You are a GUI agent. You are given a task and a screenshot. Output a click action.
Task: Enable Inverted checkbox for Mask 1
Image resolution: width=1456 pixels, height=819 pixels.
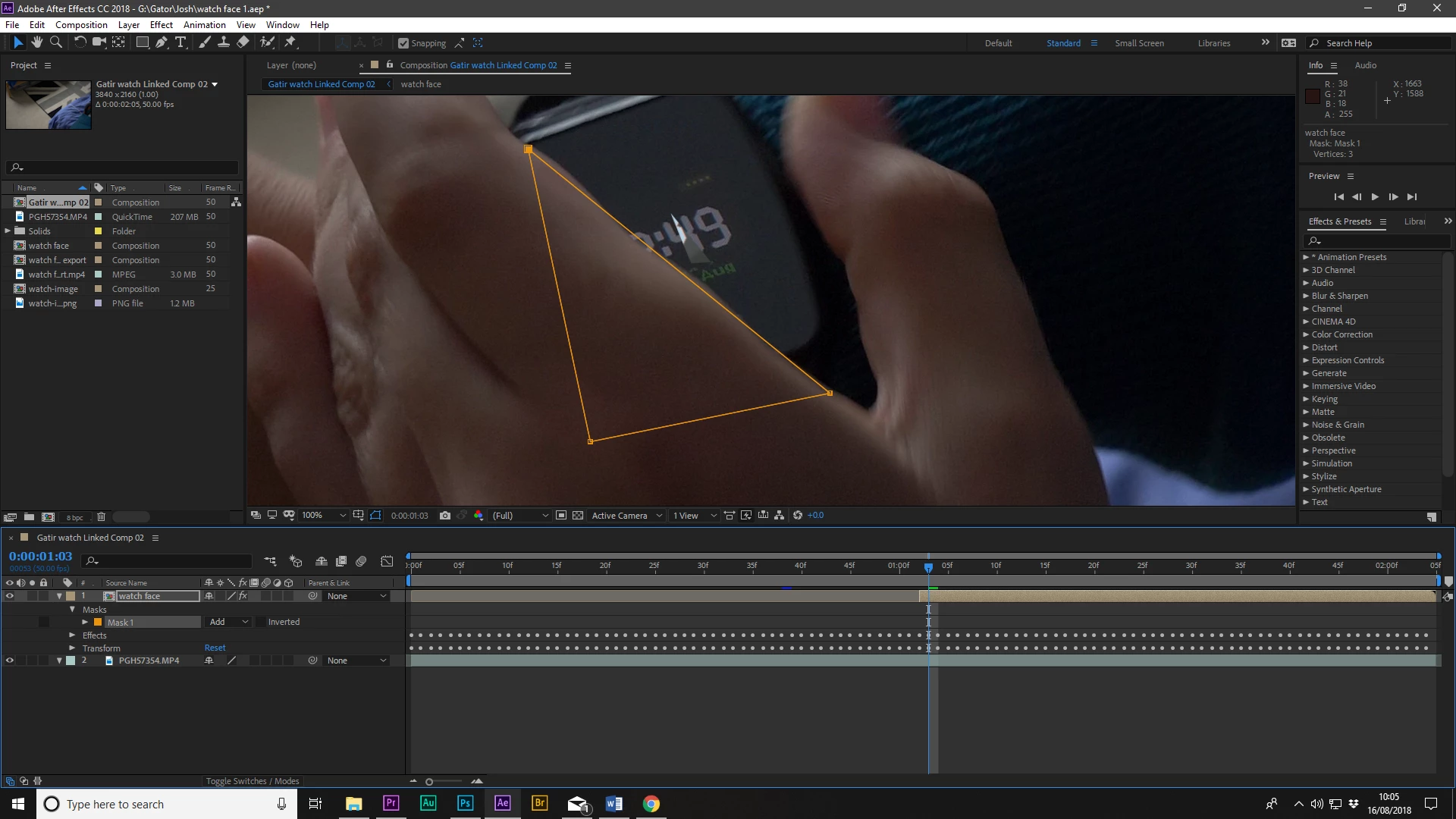pyautogui.click(x=261, y=622)
